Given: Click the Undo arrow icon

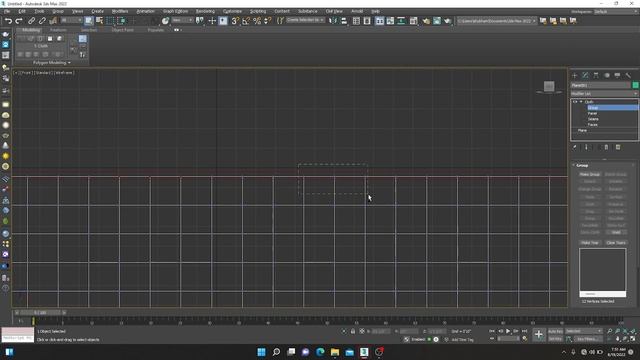Looking at the screenshot, I should point(8,21).
